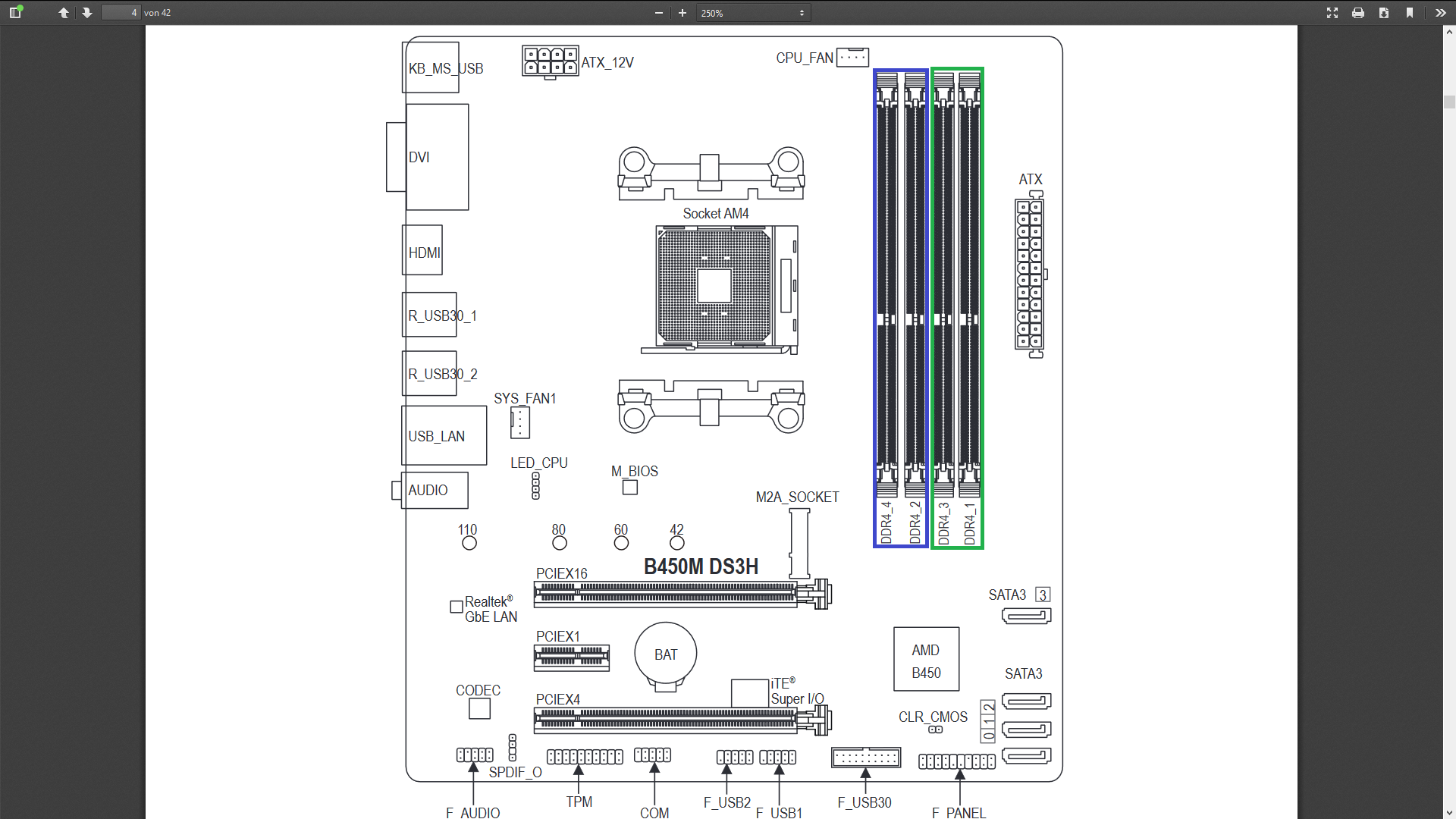Click the page number input field
1456x819 pixels.
[x=121, y=12]
